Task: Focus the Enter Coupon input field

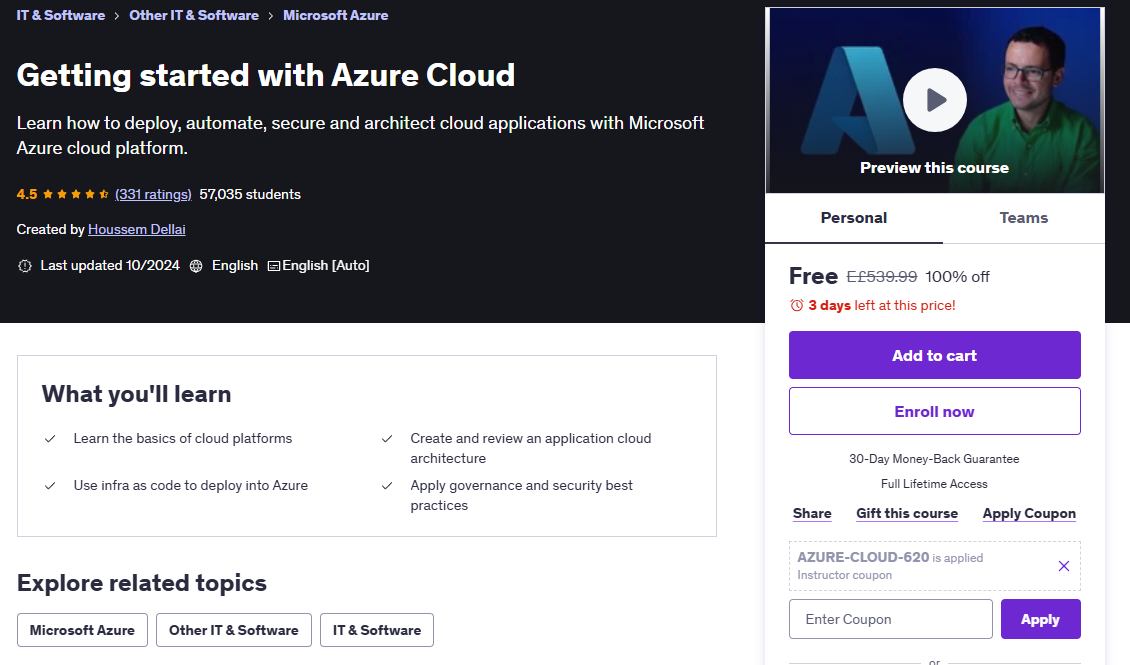Action: (x=891, y=619)
